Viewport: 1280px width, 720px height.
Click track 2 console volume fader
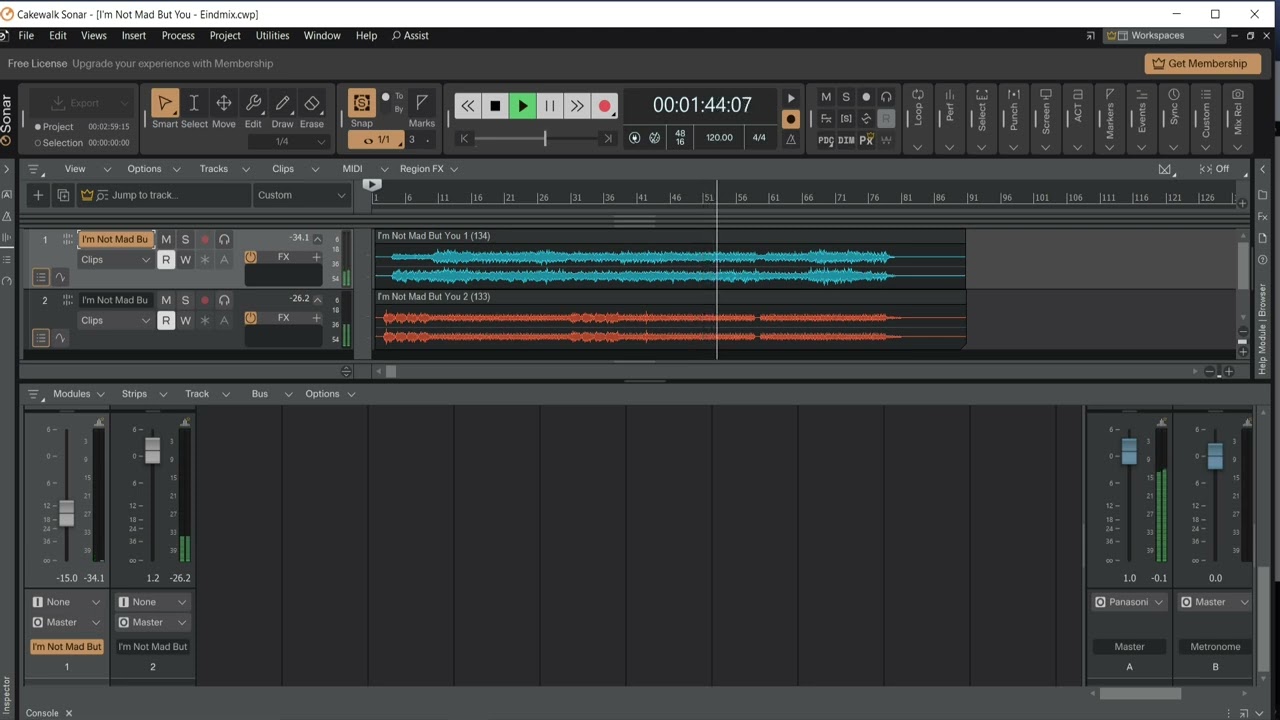coord(152,450)
